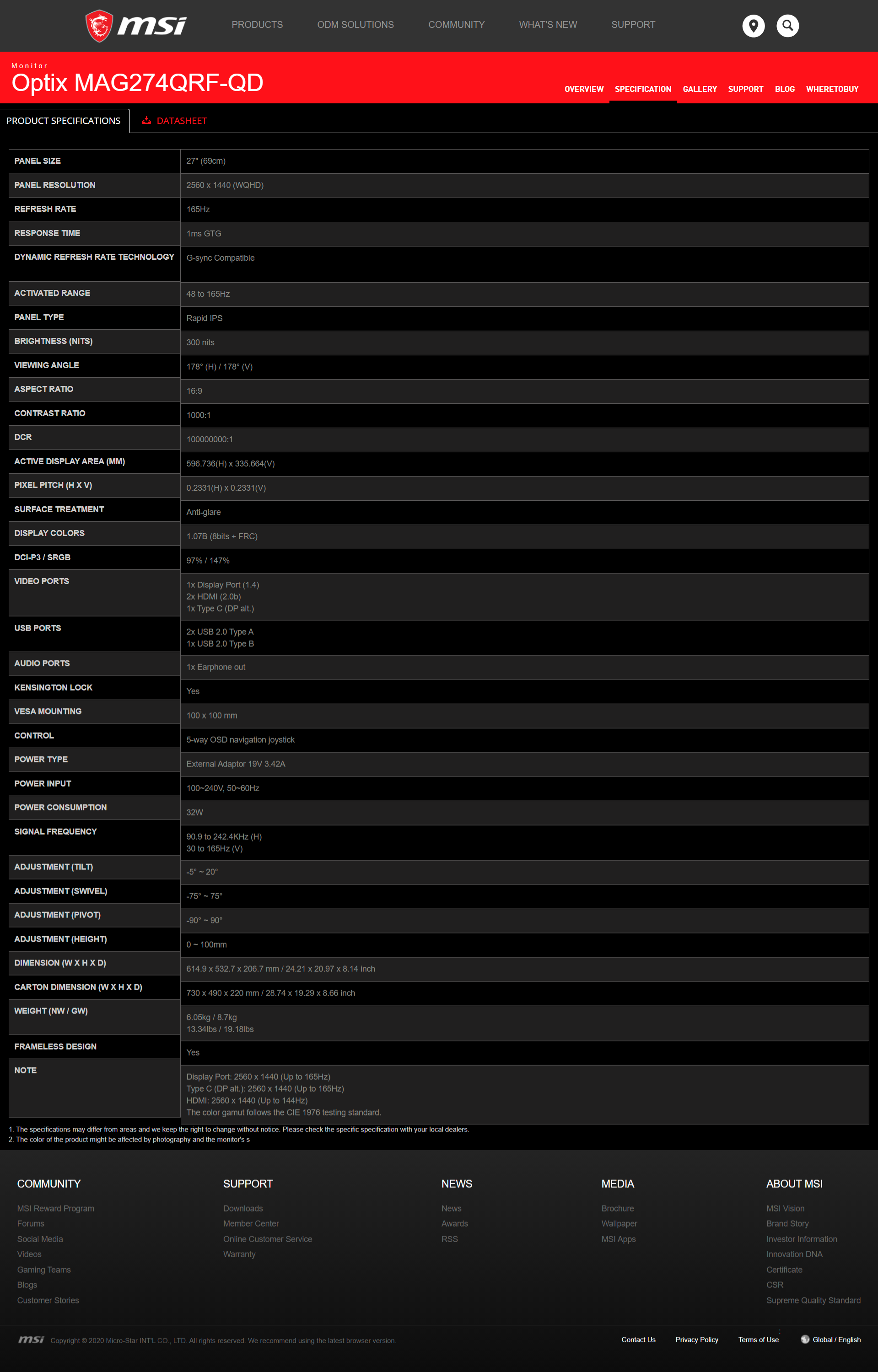The image size is (878, 1372).
Task: Open Innovation DNA link
Action: (x=794, y=1254)
